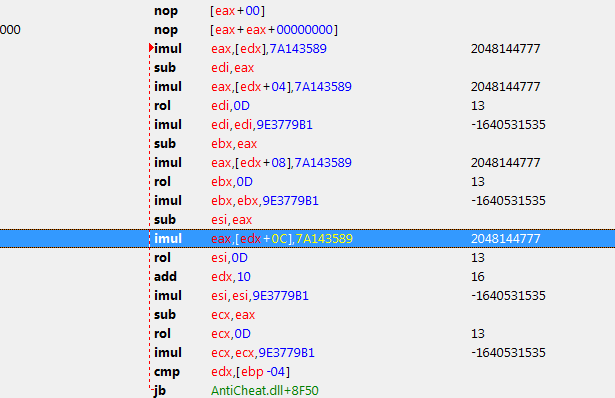Select the rol esi,0D instruction
Image resolution: width=615 pixels, height=398 pixels.
coord(308,258)
